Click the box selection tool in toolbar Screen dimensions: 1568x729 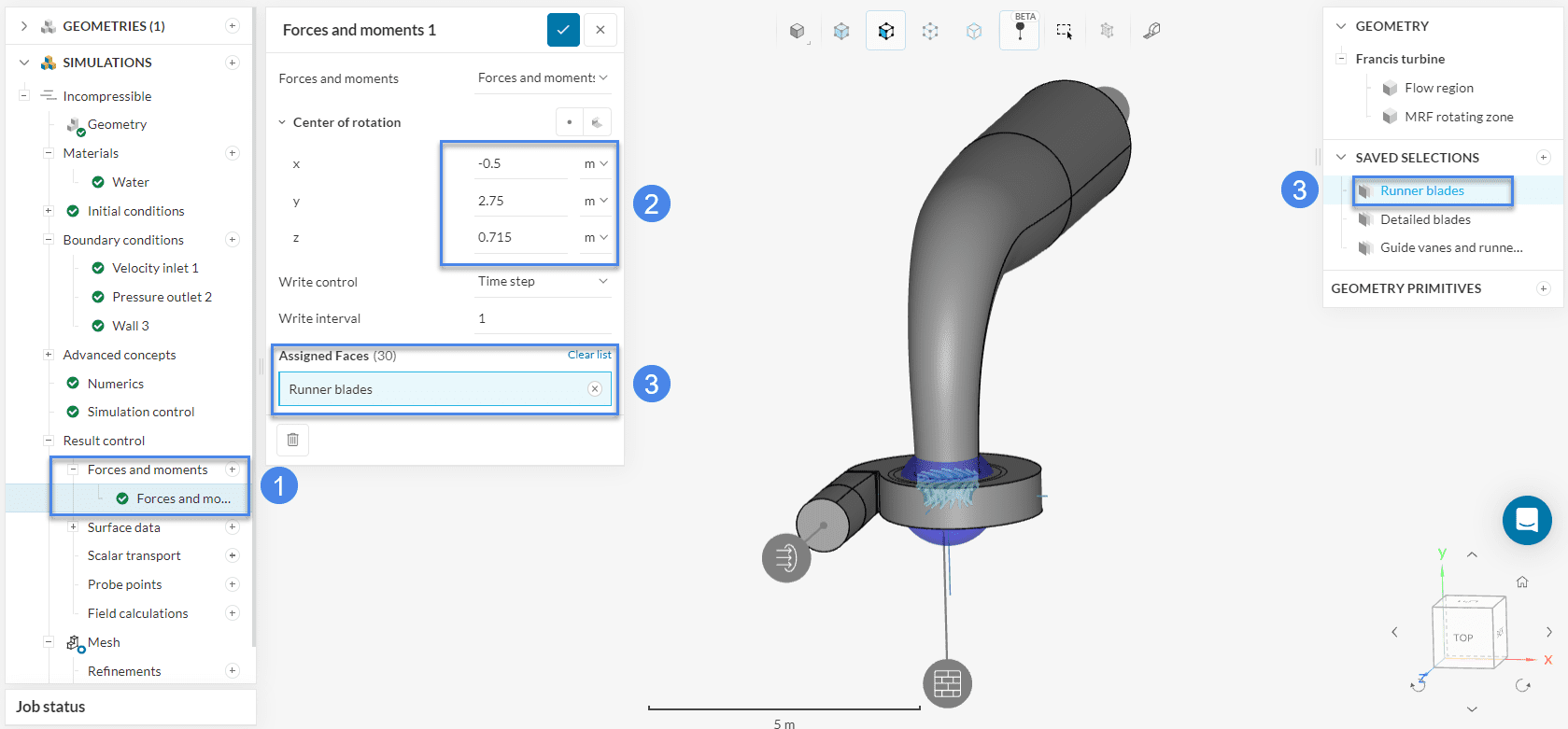[x=1064, y=31]
